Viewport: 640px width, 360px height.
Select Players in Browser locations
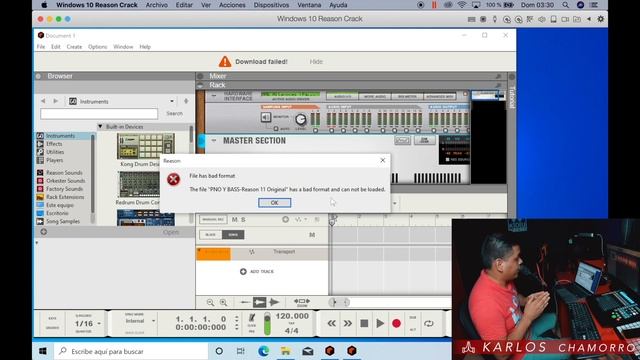(x=55, y=160)
